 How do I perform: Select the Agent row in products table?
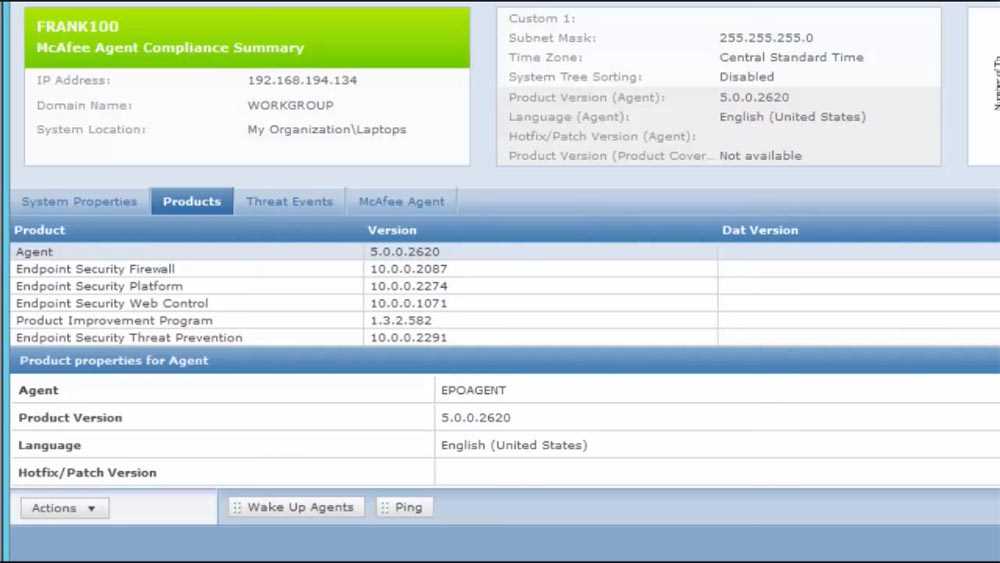click(505, 252)
